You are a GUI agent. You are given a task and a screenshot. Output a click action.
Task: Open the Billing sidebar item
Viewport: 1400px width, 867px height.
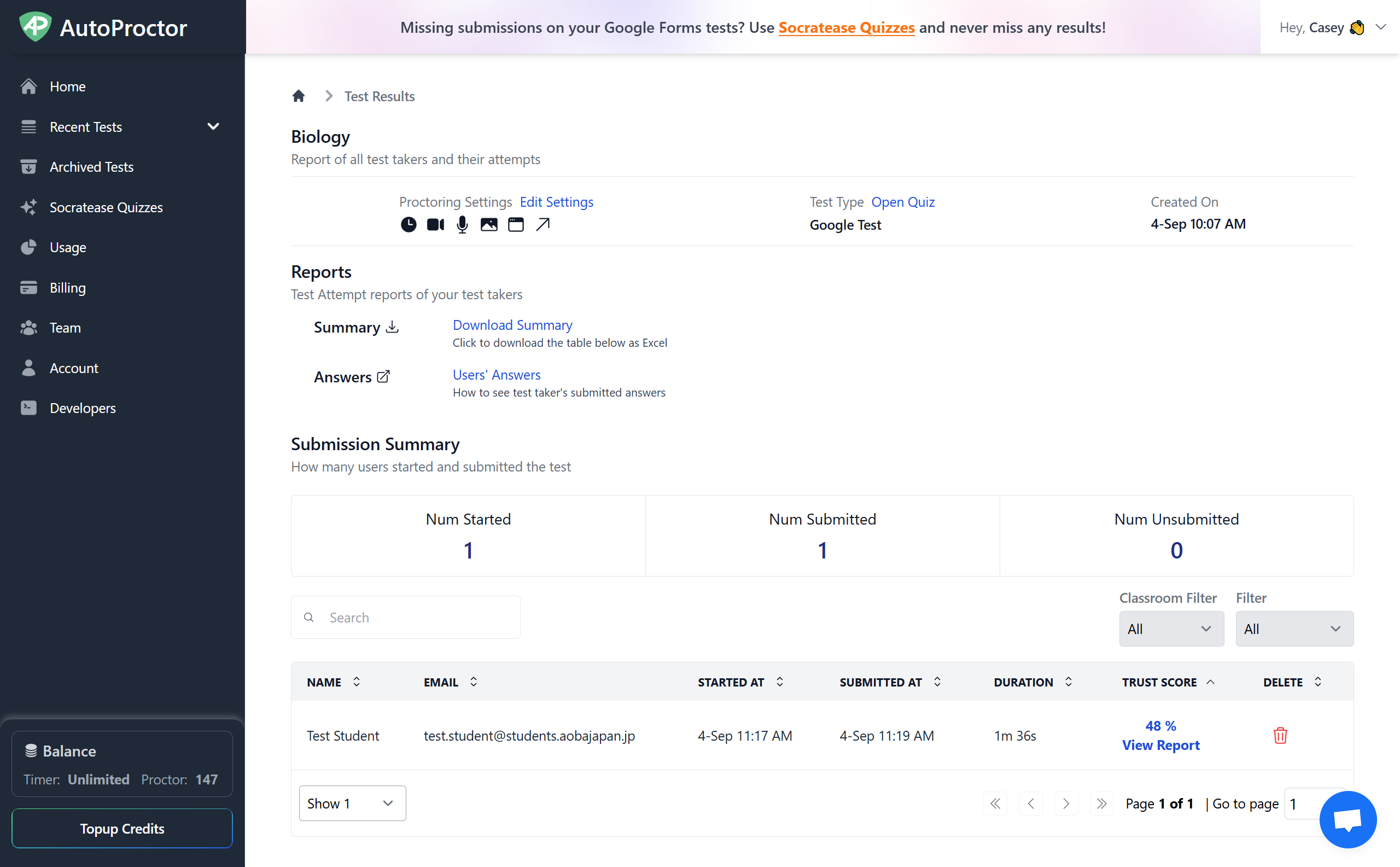(x=68, y=288)
